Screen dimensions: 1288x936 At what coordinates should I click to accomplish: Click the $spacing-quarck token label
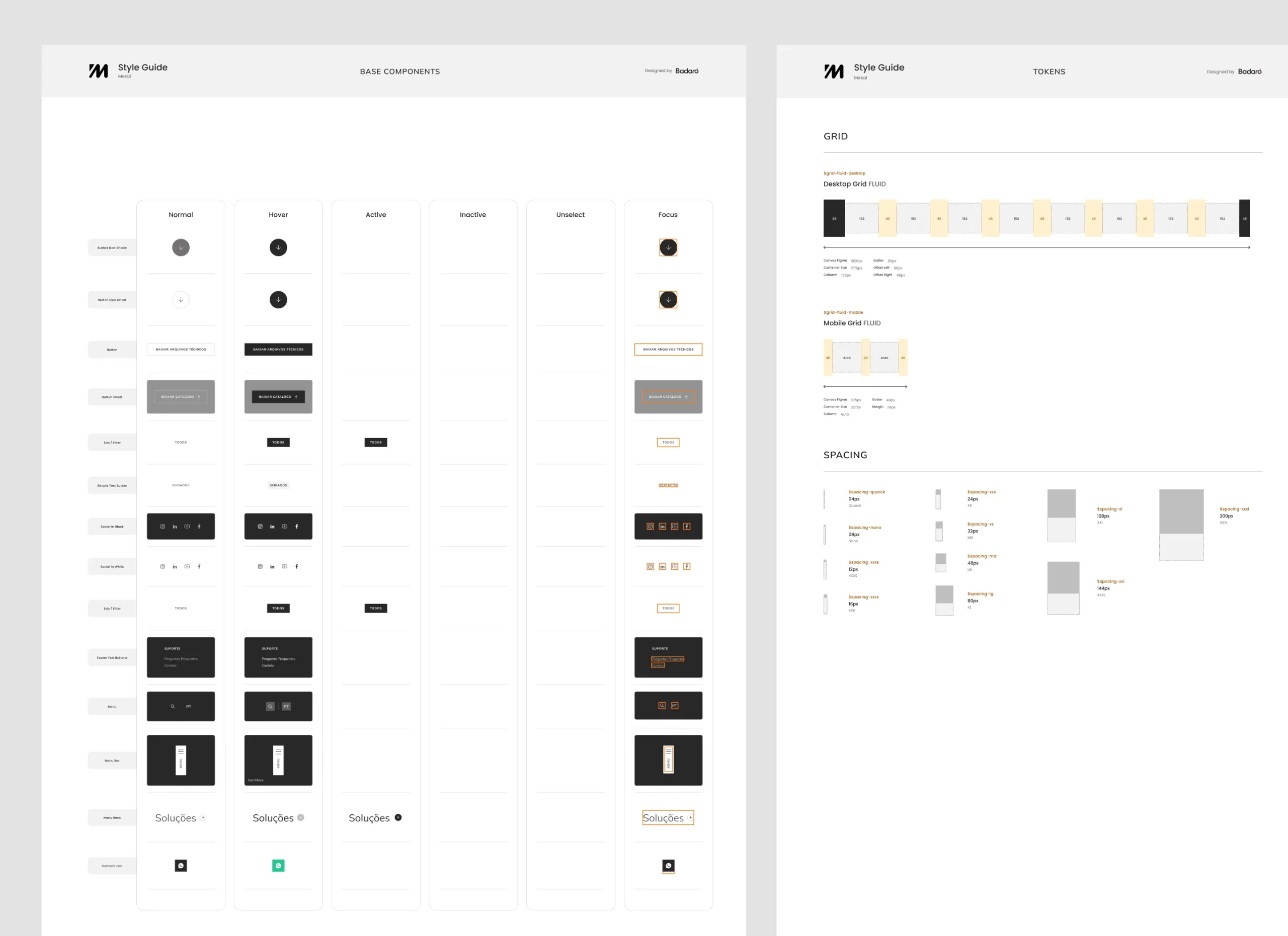[x=866, y=492]
